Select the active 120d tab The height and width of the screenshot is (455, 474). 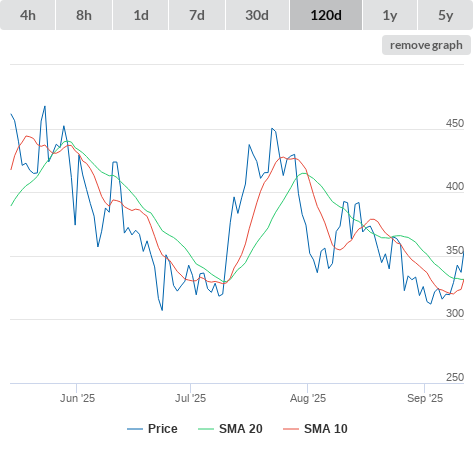tap(326, 15)
